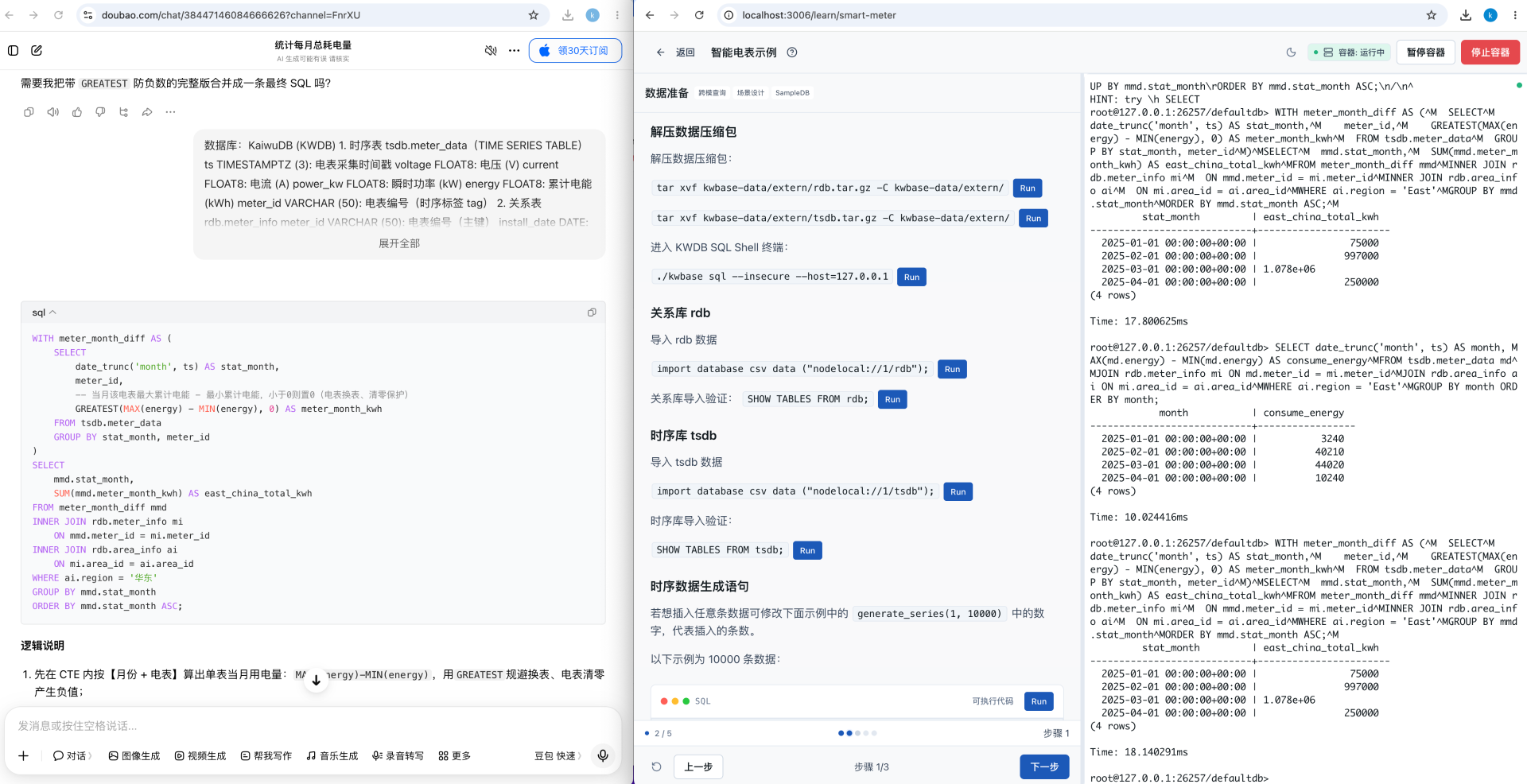The width and height of the screenshot is (1527, 784).
Task: Share the reply with the arrow icon
Action: pos(147,112)
